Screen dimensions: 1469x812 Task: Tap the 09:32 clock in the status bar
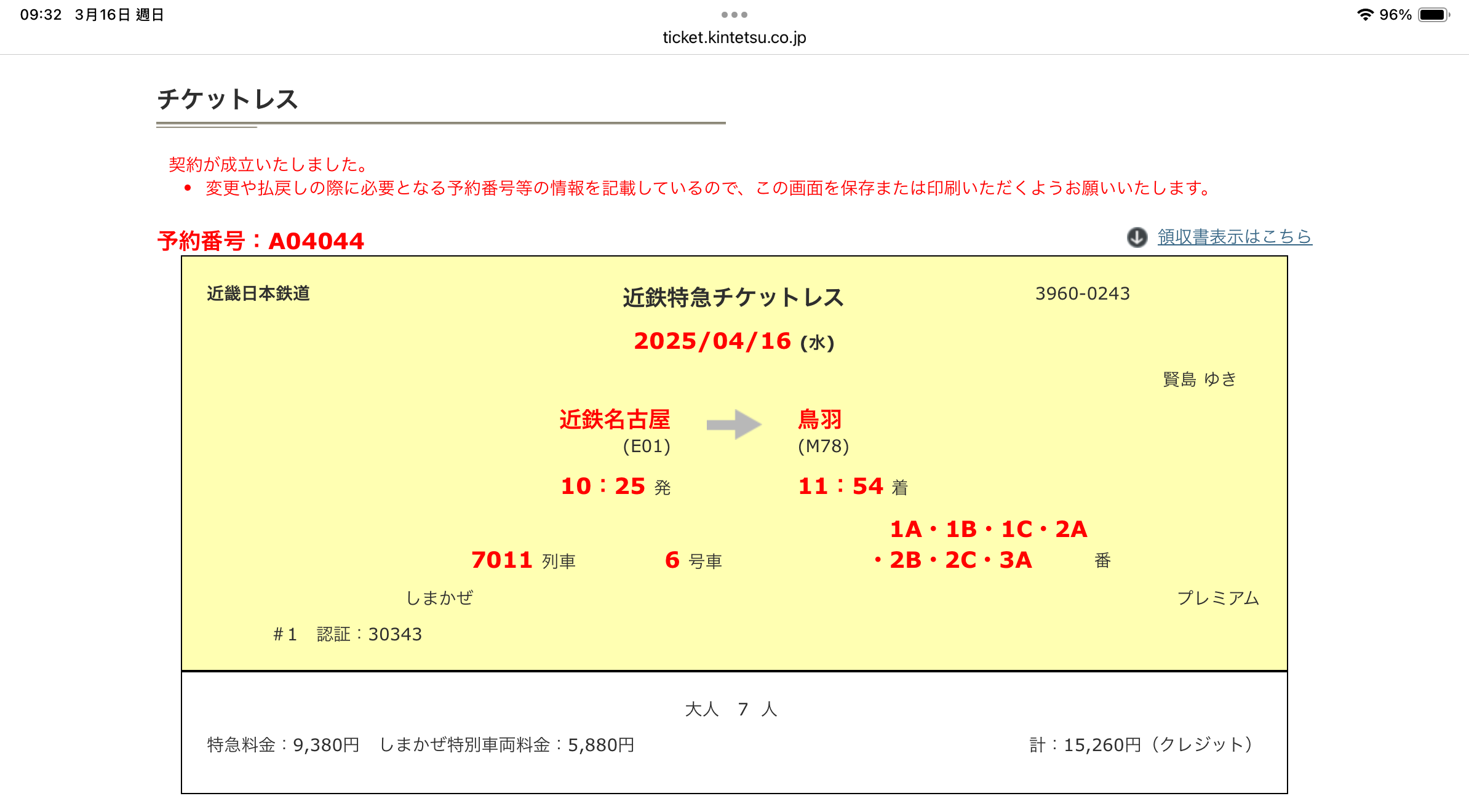(41, 15)
